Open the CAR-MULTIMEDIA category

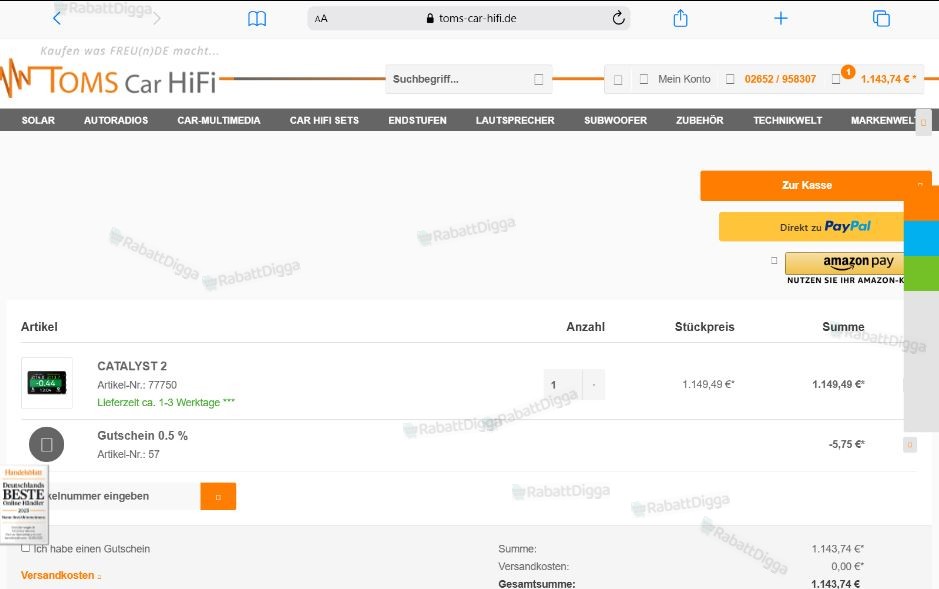click(x=219, y=120)
